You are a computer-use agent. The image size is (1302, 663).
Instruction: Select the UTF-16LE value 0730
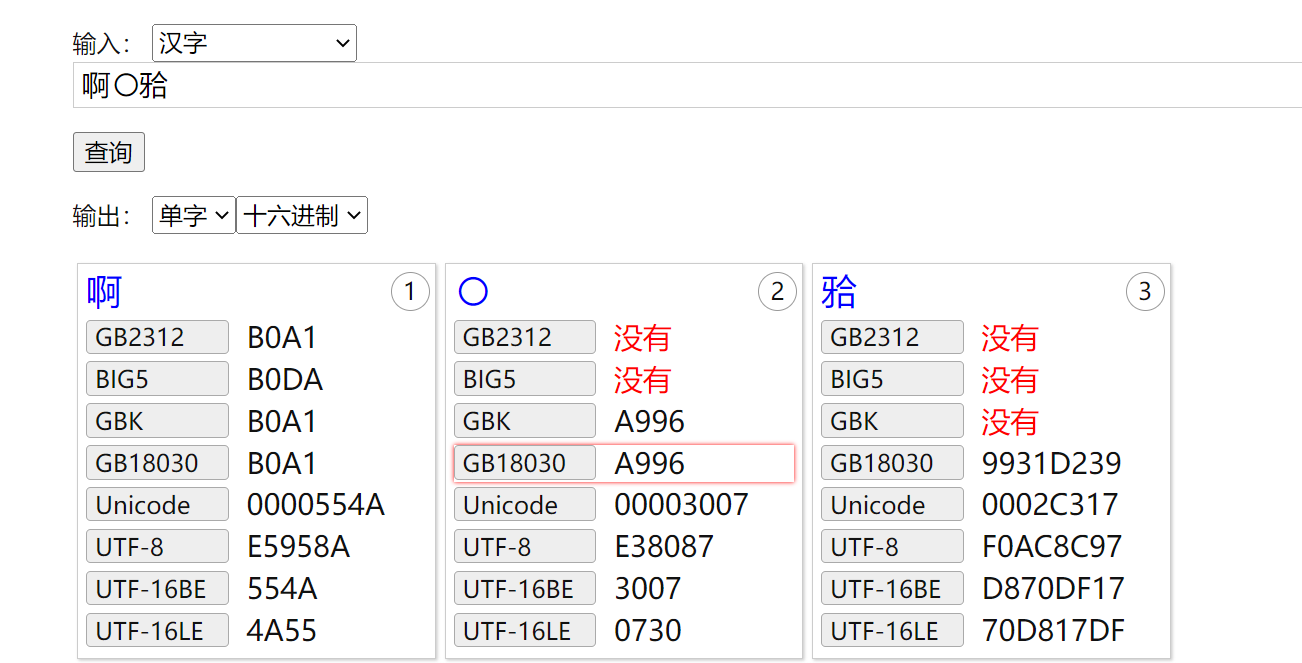click(x=648, y=632)
